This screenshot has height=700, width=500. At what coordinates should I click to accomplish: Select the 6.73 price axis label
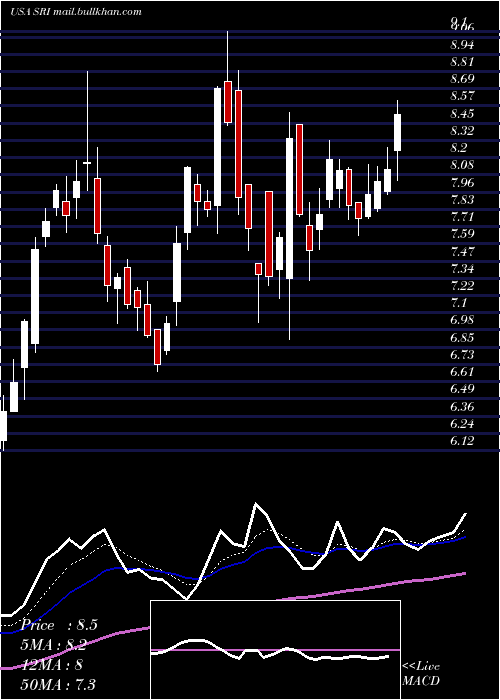pos(462,355)
